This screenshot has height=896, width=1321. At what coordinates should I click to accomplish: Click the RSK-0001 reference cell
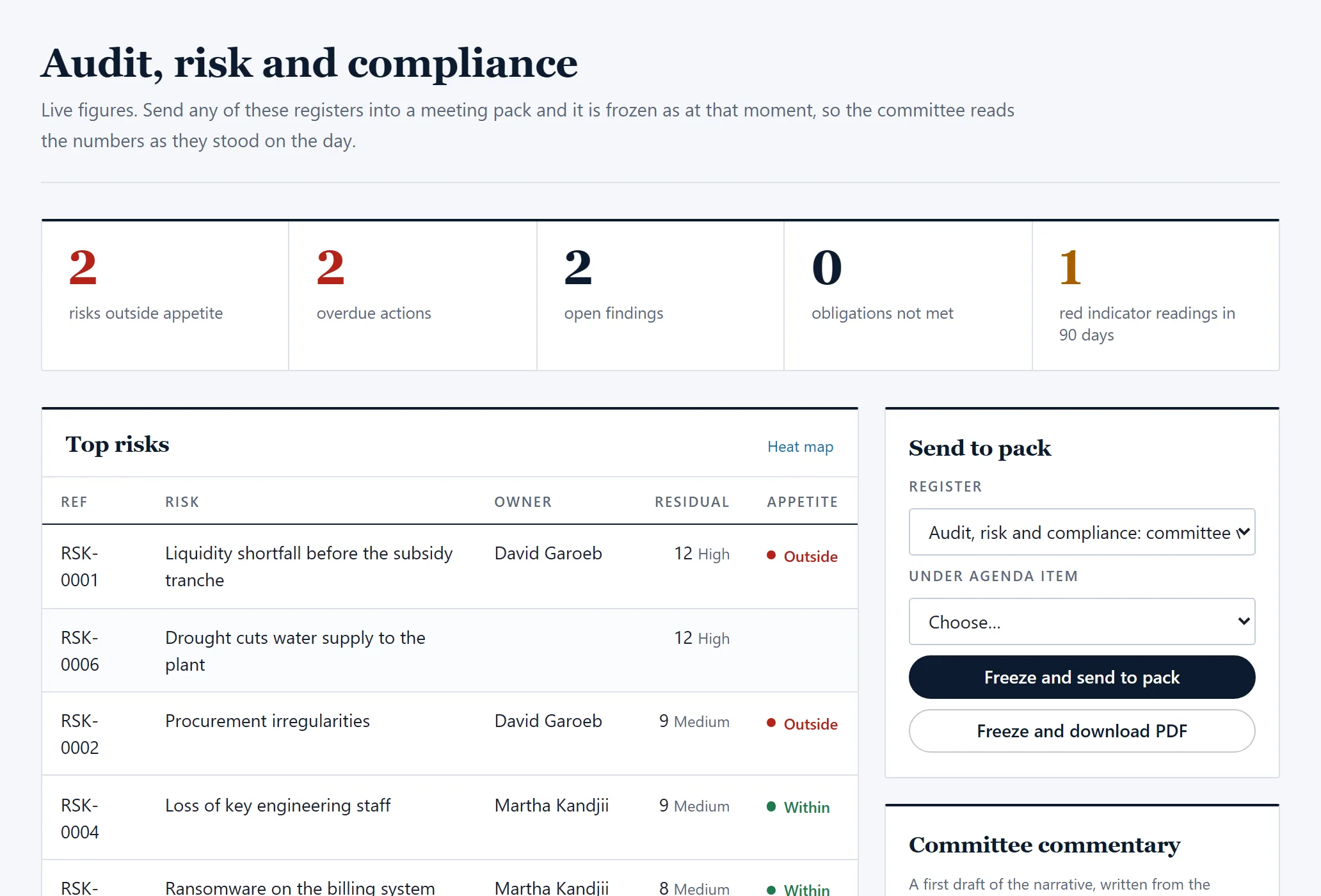80,566
